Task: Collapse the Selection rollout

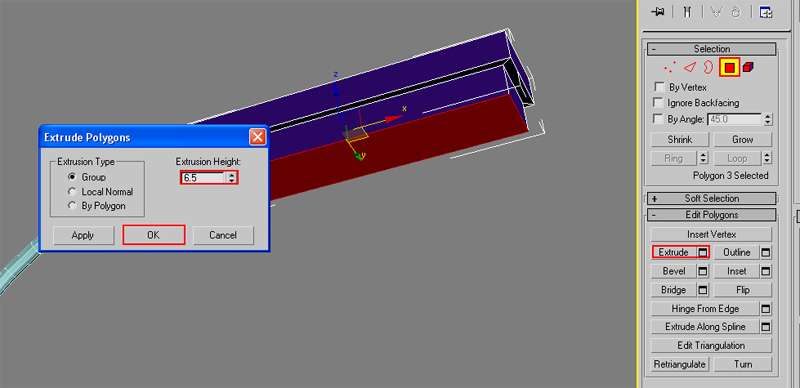Action: (712, 49)
